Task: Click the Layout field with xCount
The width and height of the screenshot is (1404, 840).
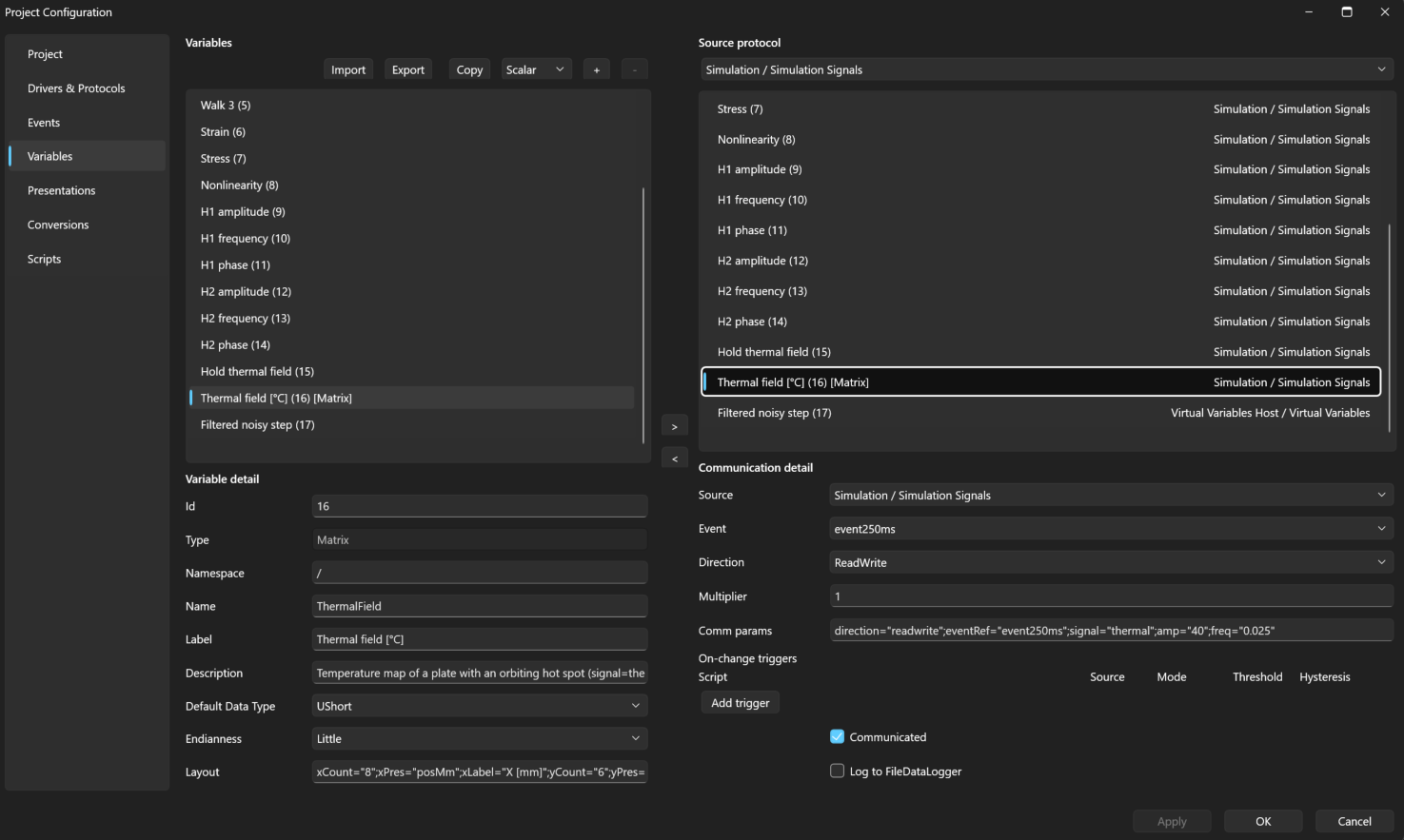Action: [x=480, y=772]
